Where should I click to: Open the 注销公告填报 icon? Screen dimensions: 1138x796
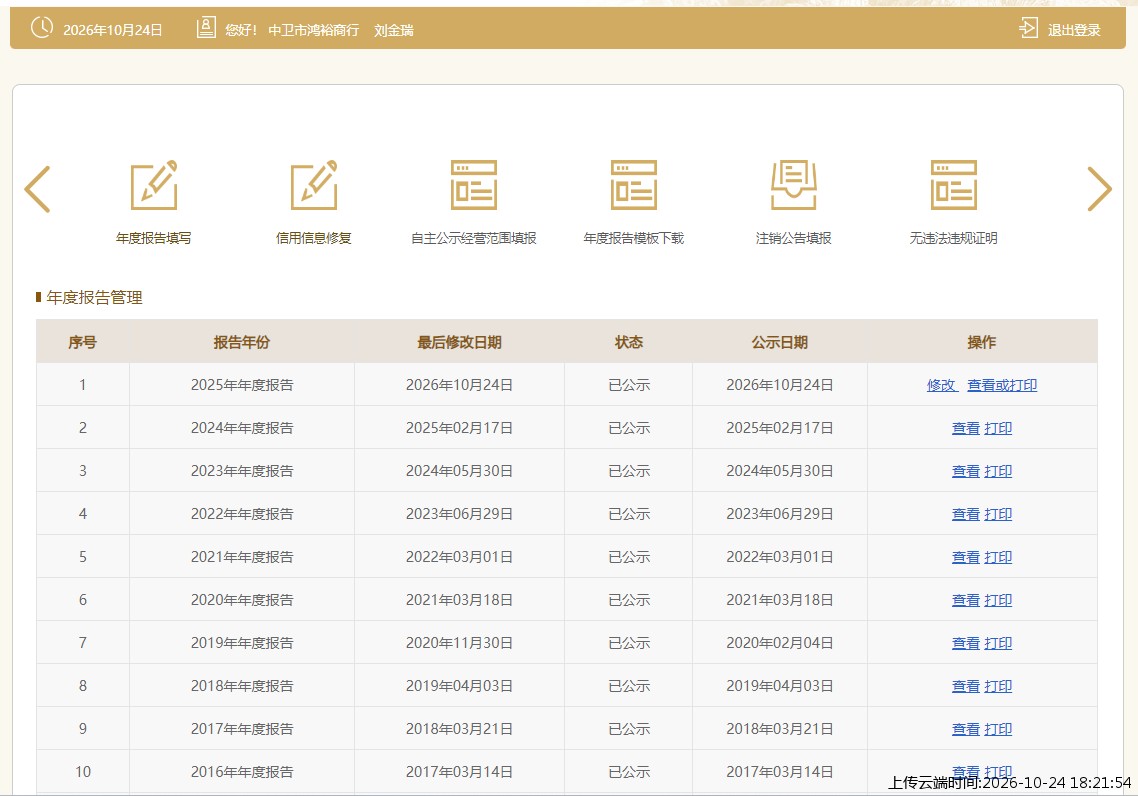793,185
